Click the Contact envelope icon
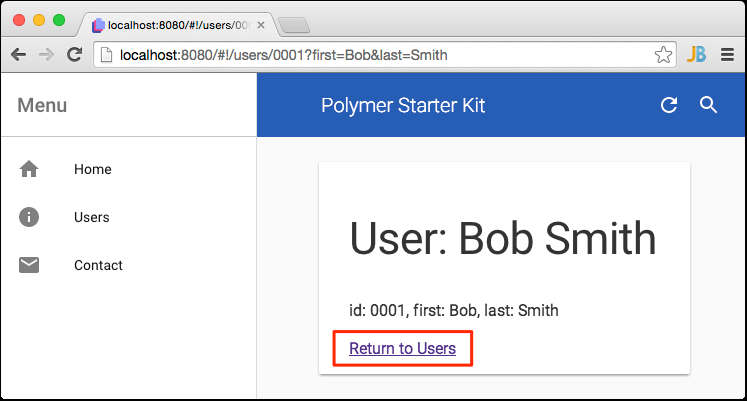 click(29, 265)
